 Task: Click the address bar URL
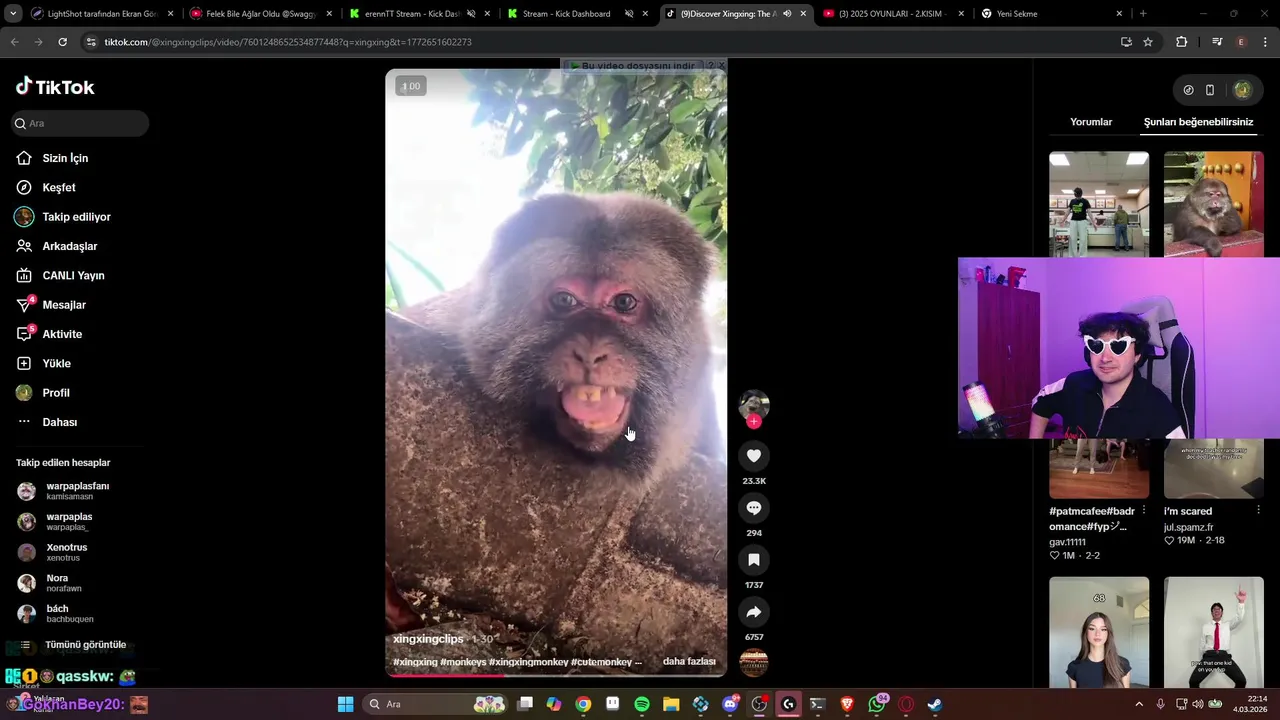288,42
